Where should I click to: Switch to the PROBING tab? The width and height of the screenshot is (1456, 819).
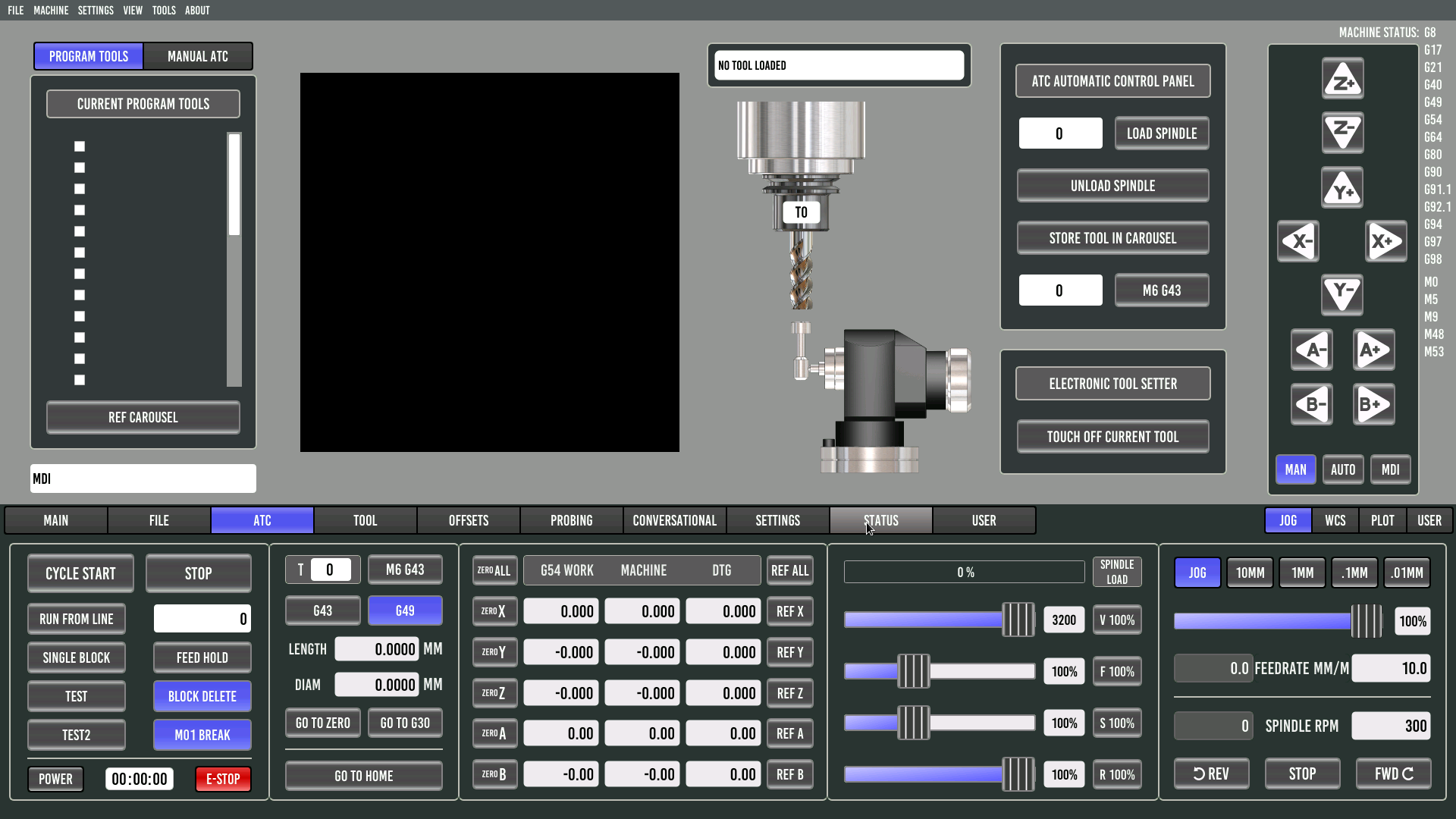571,520
